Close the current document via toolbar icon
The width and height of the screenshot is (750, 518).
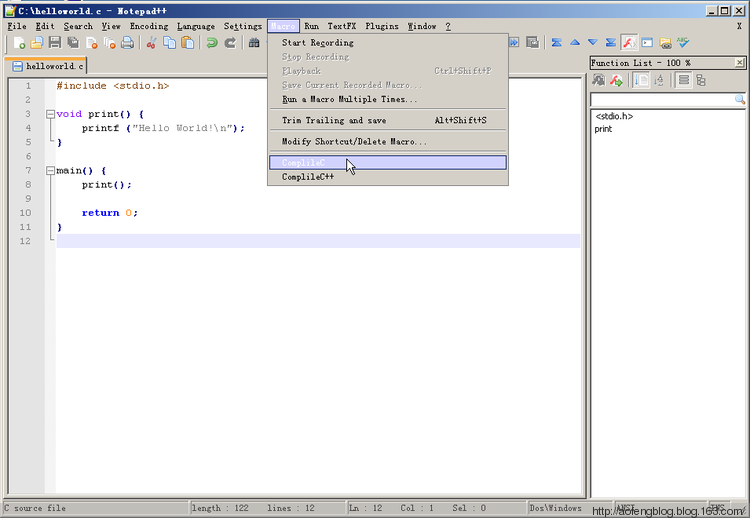pyautogui.click(x=91, y=43)
